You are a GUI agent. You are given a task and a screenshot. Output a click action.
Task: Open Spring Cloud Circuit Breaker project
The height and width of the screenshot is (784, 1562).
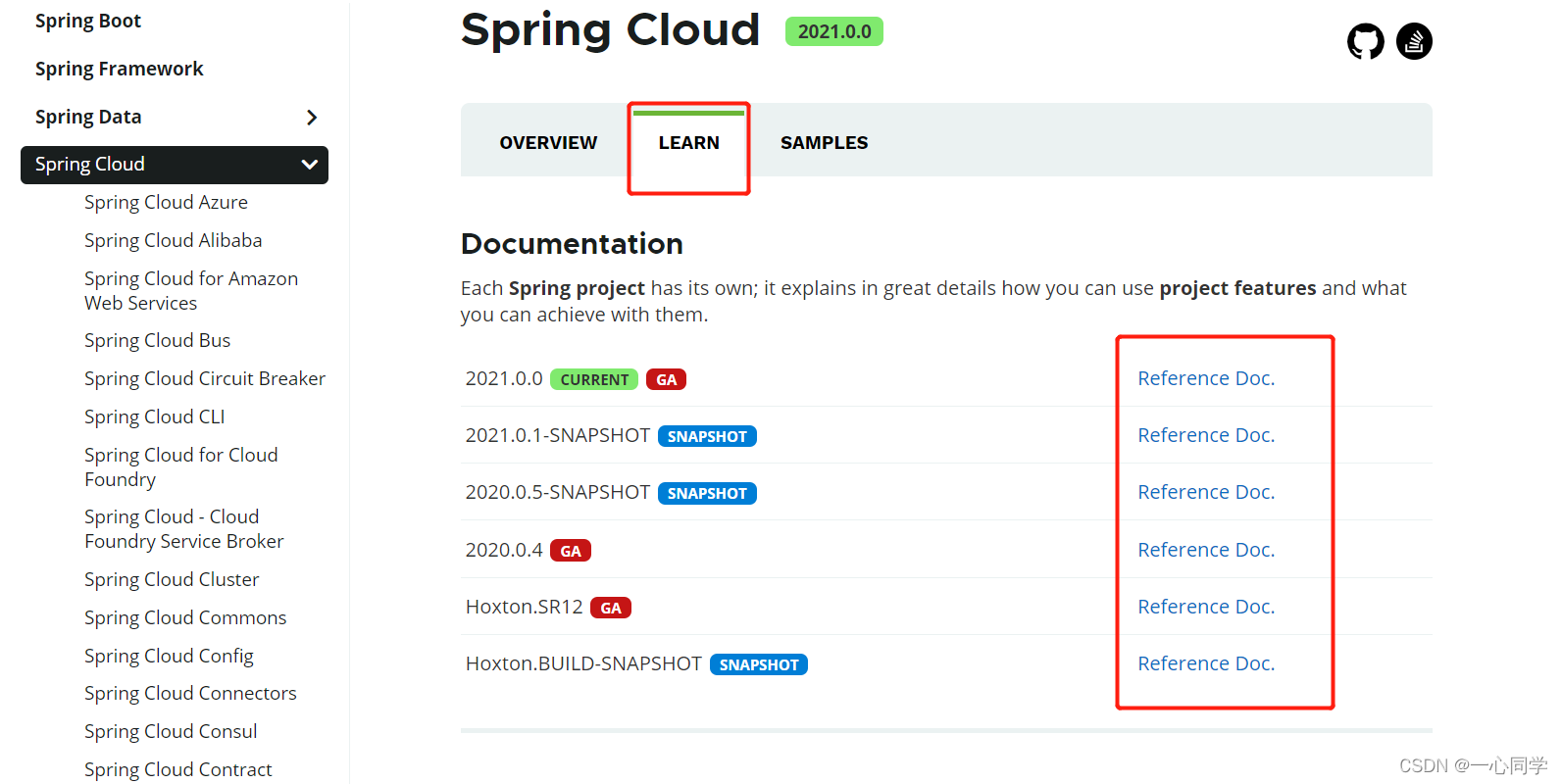pos(205,378)
